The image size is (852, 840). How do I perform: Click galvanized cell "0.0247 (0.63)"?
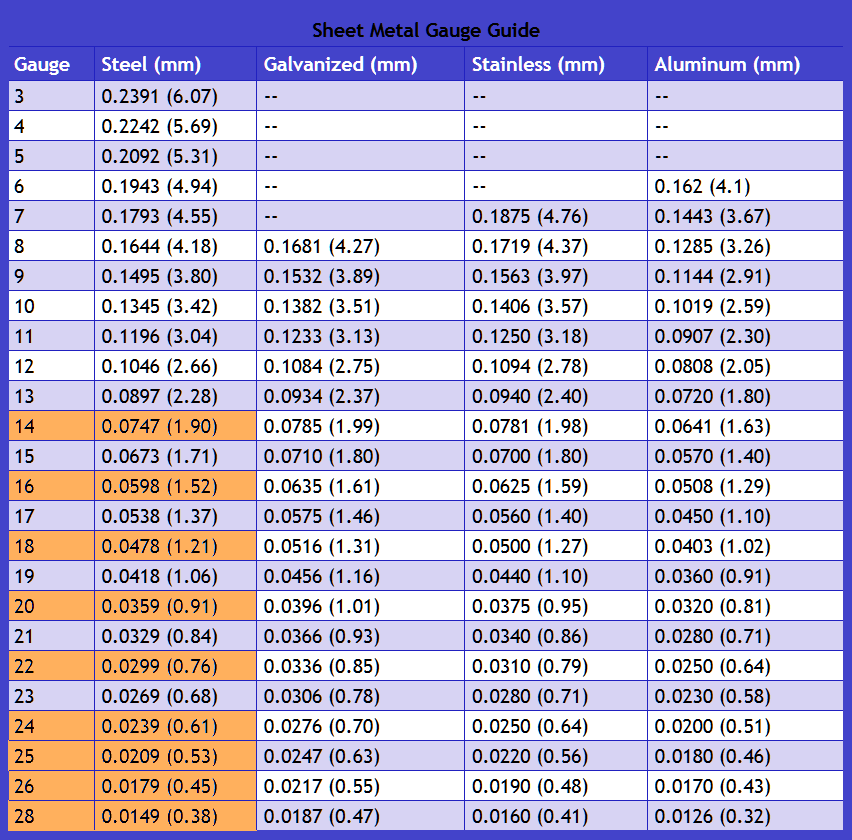click(360, 756)
